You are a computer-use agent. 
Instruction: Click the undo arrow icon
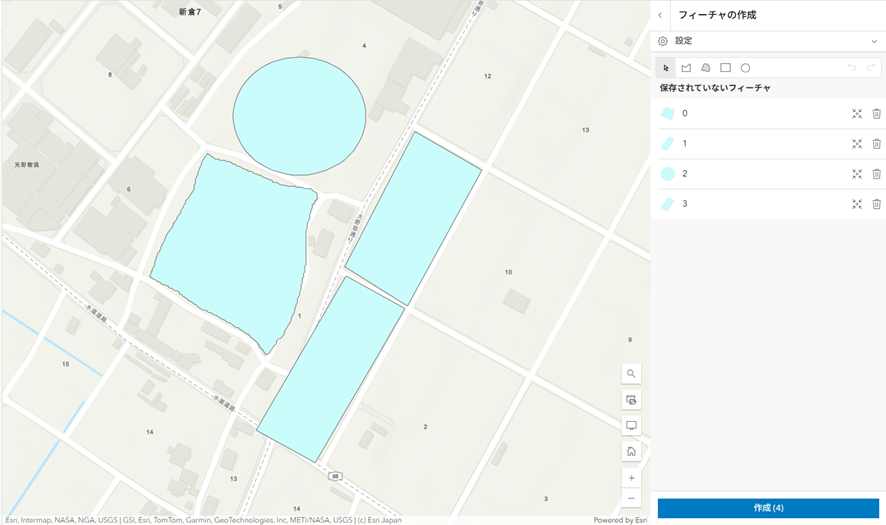851,68
